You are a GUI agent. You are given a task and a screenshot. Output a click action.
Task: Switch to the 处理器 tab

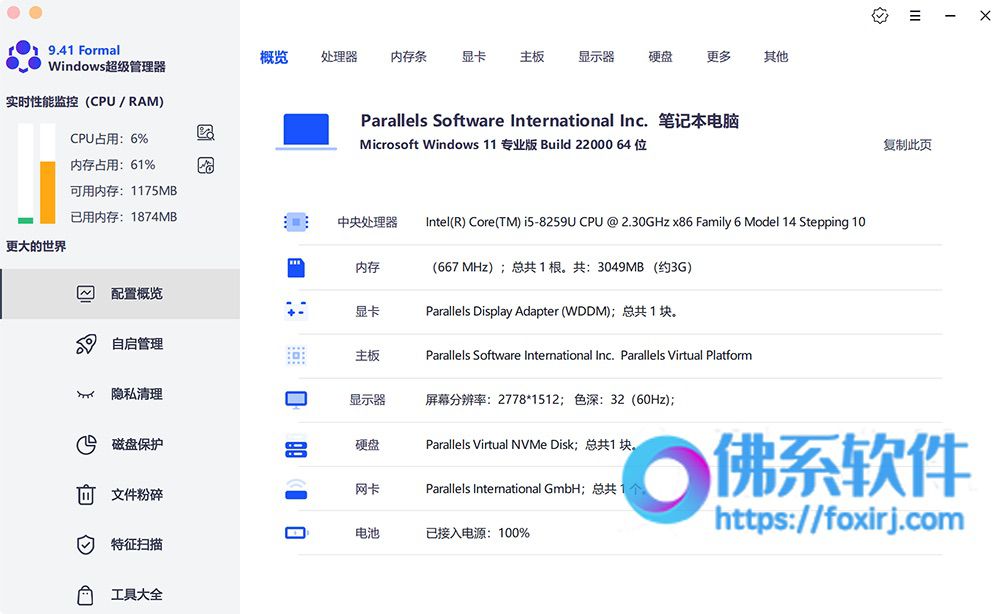pos(339,57)
